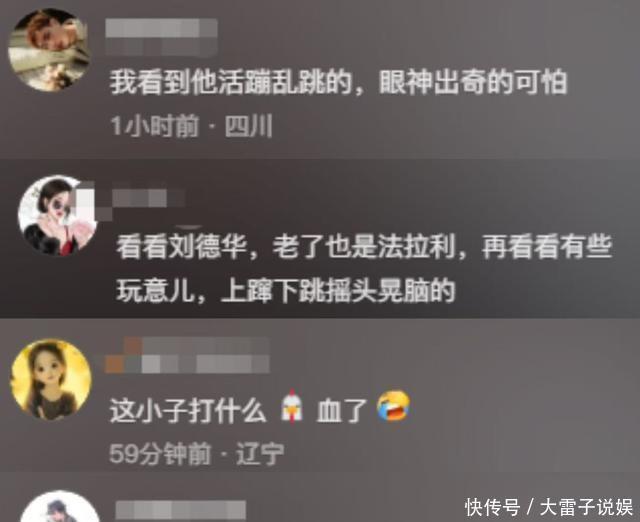Tap the 快传号 watermark text
640x522 pixels.
(493, 507)
